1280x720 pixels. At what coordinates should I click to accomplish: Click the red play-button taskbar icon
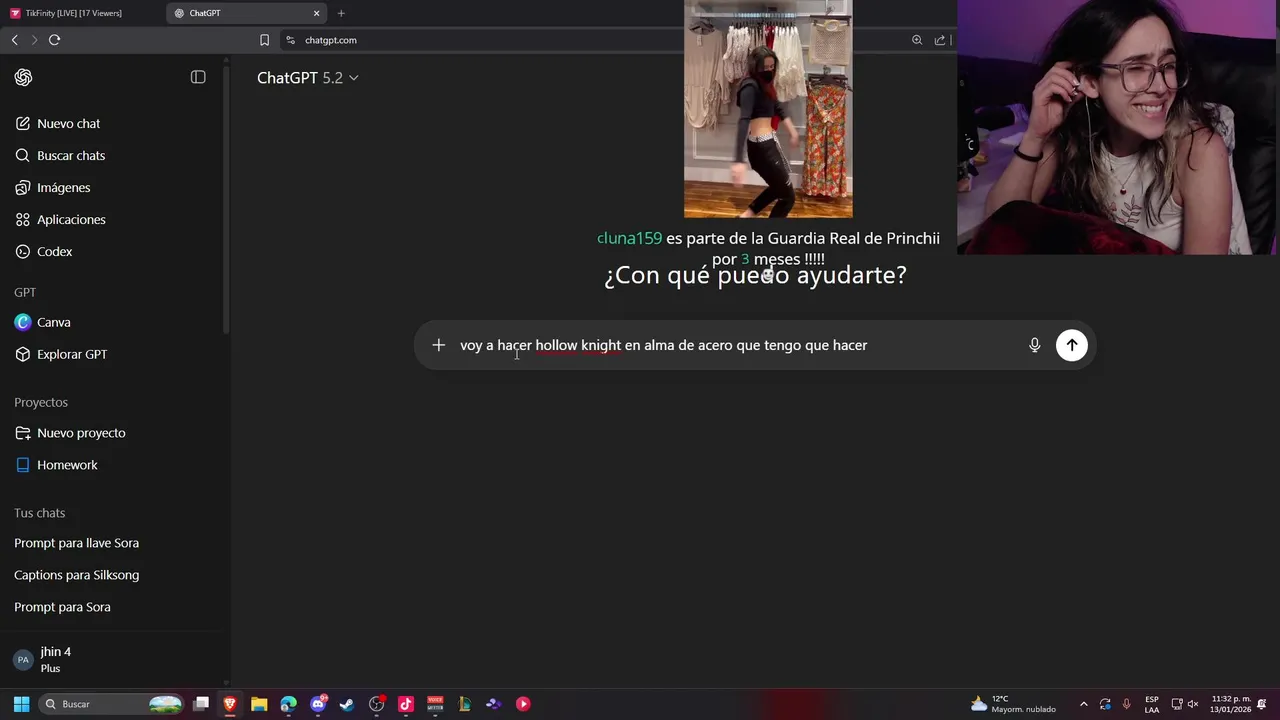pos(523,704)
